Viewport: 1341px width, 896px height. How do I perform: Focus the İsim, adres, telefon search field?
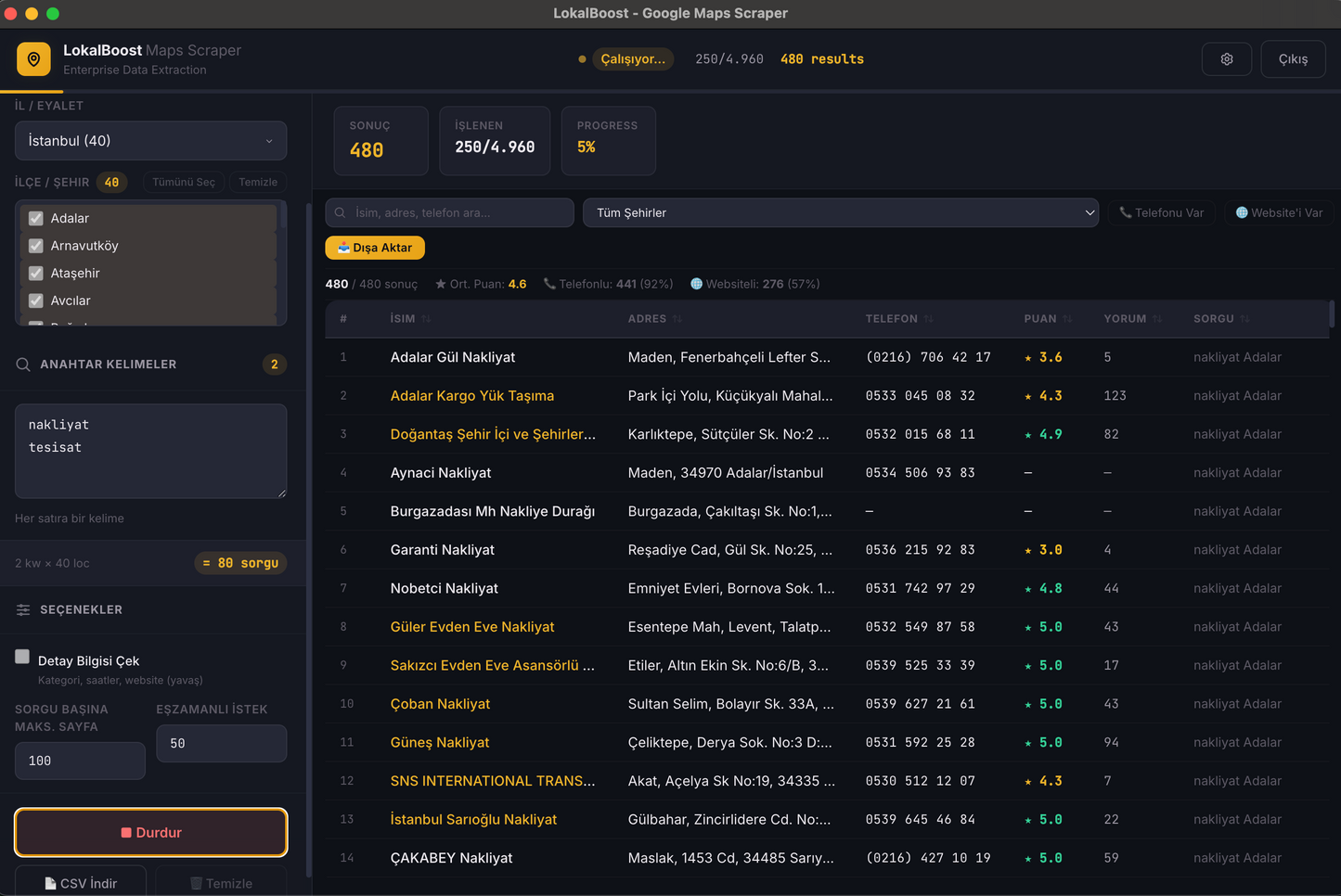click(449, 212)
